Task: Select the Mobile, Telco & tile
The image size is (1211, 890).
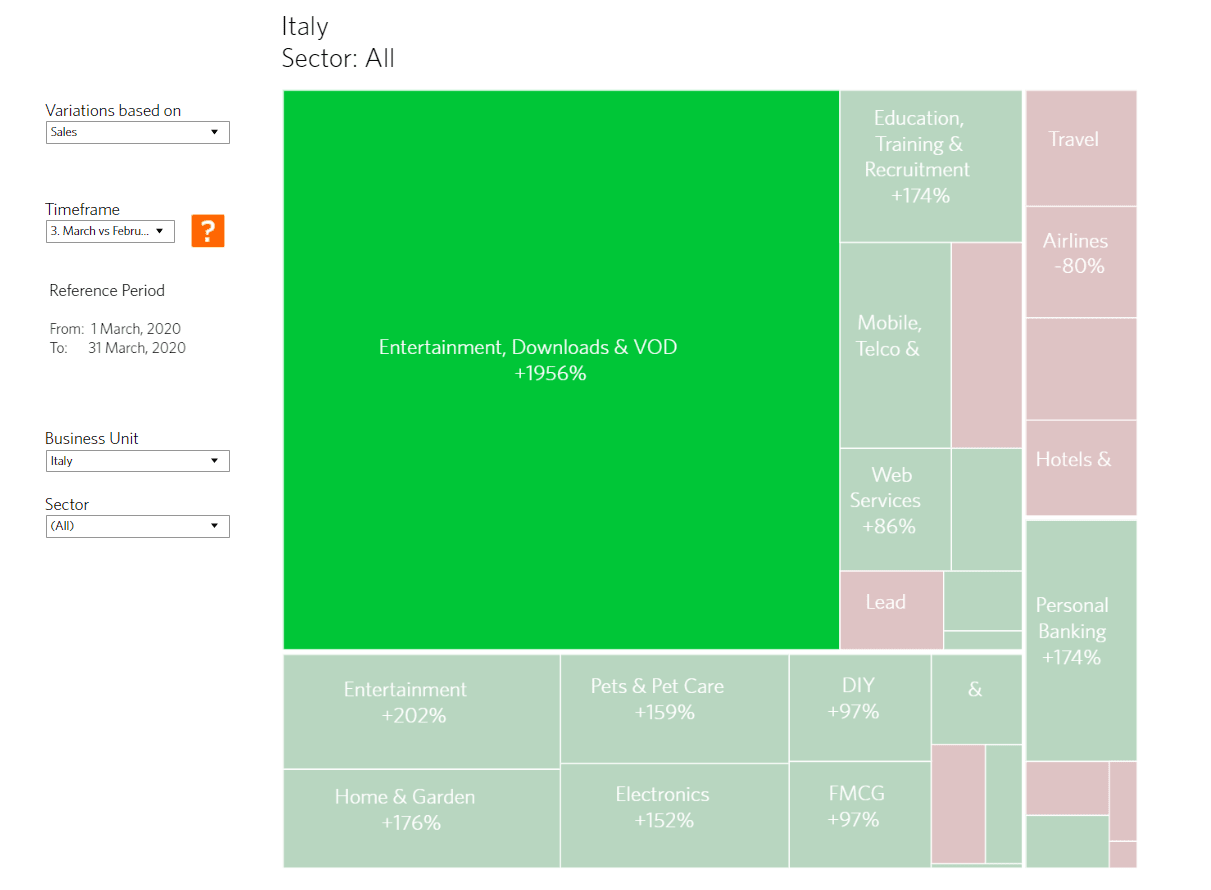Action: click(895, 345)
